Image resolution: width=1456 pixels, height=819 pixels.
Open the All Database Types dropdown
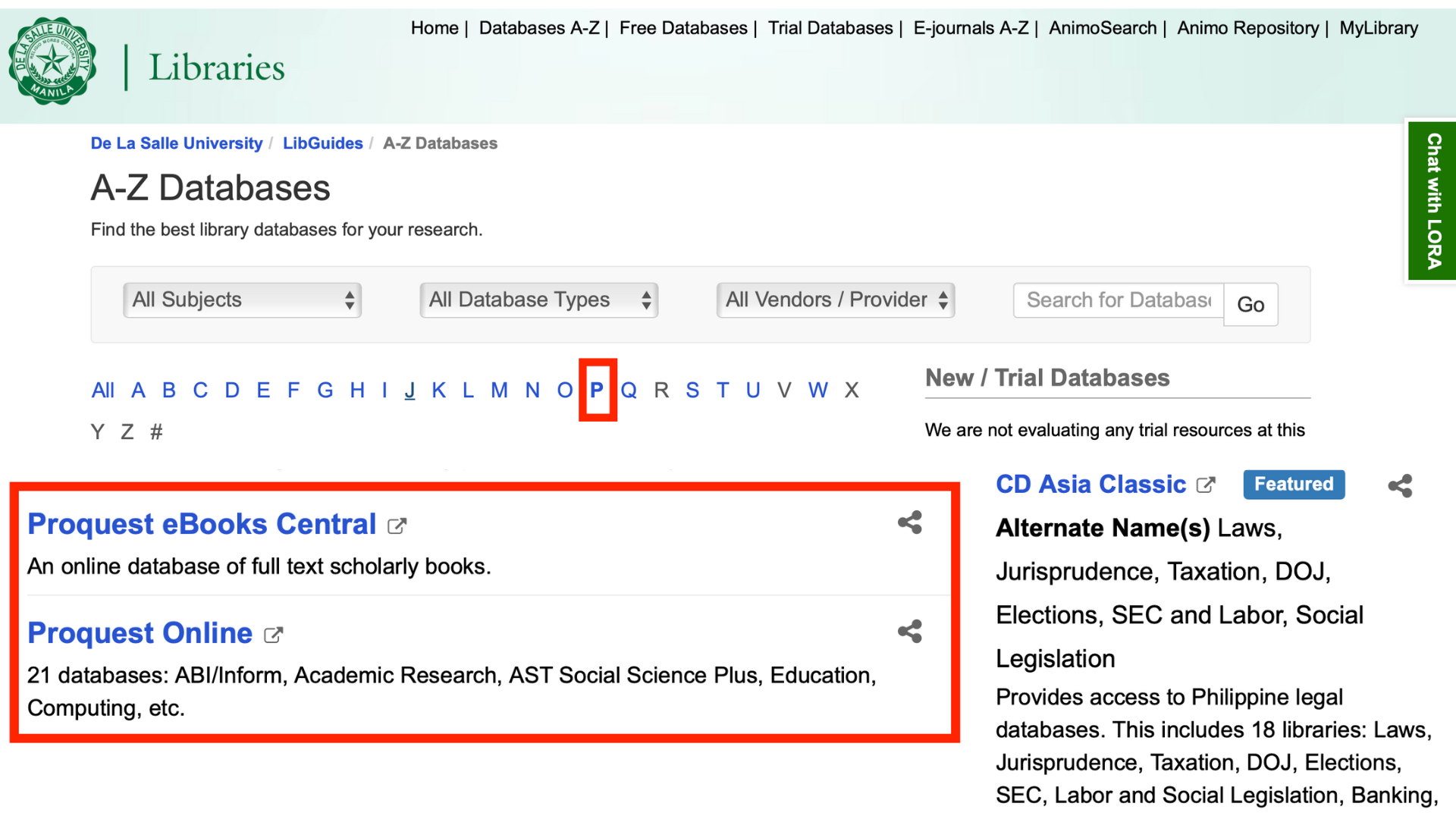pyautogui.click(x=538, y=300)
